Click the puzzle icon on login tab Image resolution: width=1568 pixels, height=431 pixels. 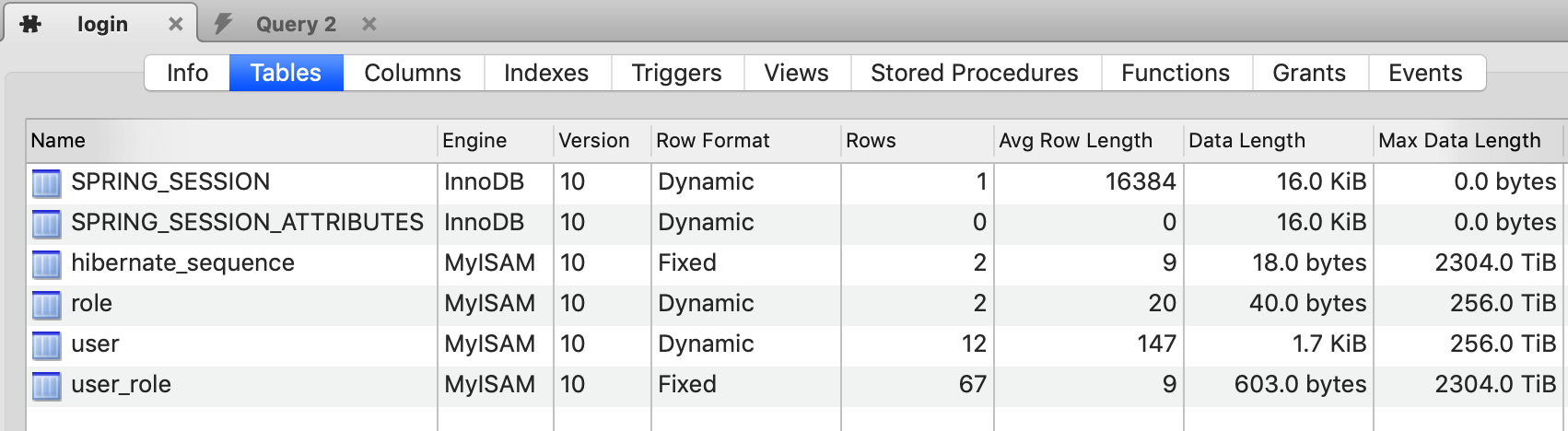[31, 24]
